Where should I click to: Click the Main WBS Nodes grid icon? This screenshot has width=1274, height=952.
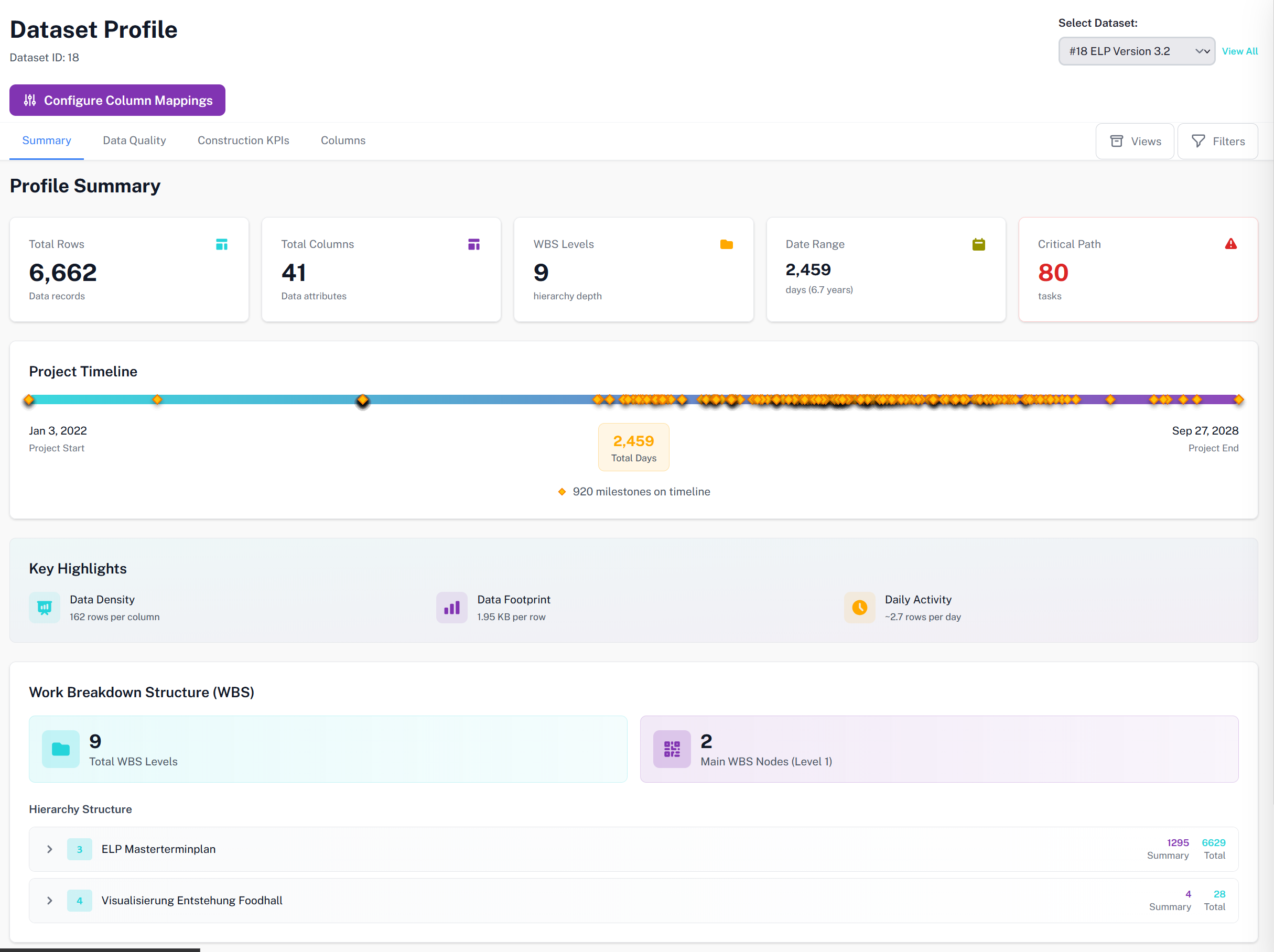[672, 749]
